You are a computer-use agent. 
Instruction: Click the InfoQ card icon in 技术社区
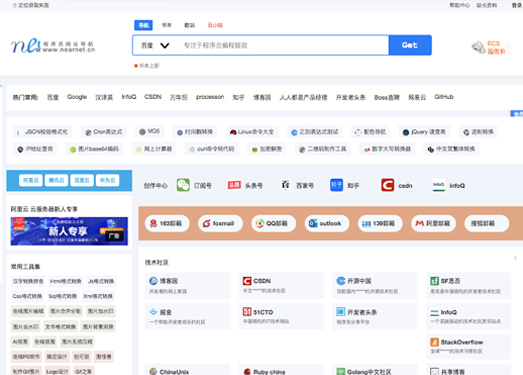[434, 312]
